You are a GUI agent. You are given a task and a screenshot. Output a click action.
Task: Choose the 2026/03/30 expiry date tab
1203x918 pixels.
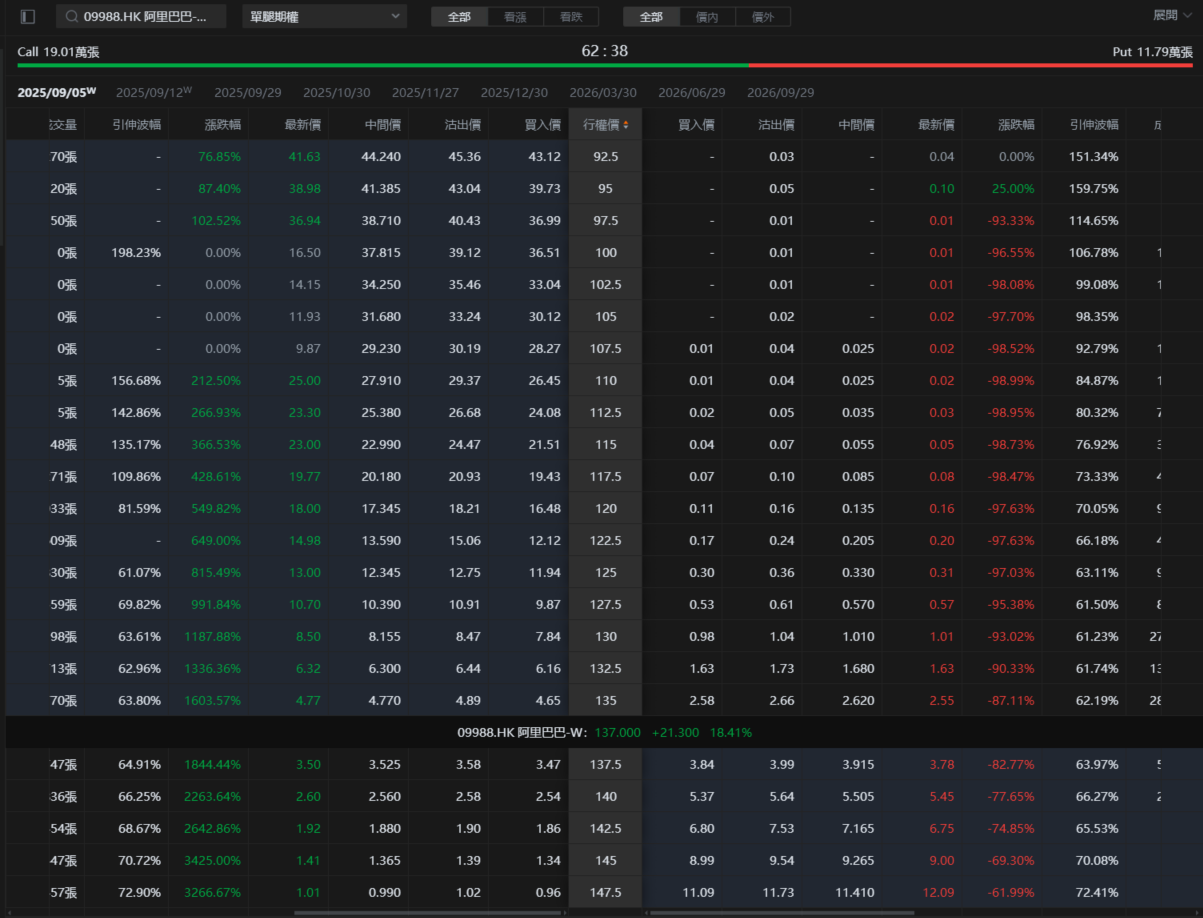tap(603, 92)
